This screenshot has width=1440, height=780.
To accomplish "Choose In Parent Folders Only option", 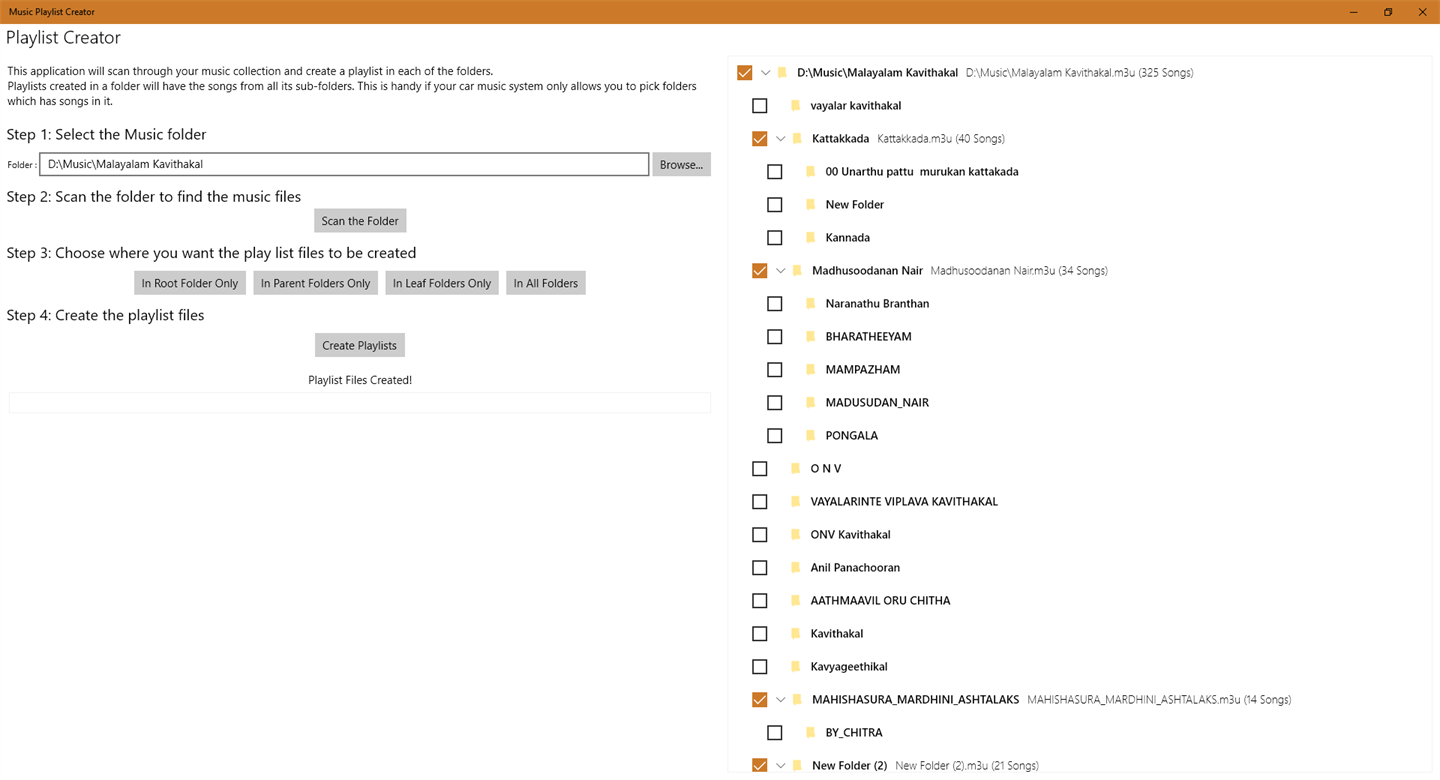I will click(x=316, y=283).
